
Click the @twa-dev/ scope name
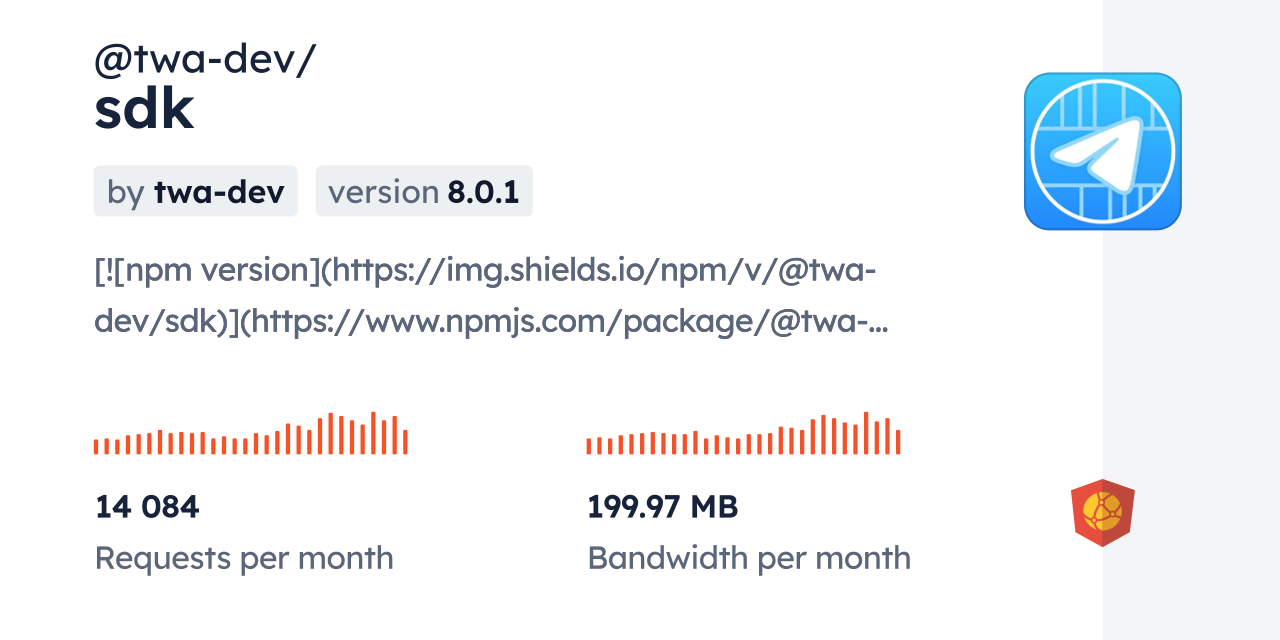[205, 60]
